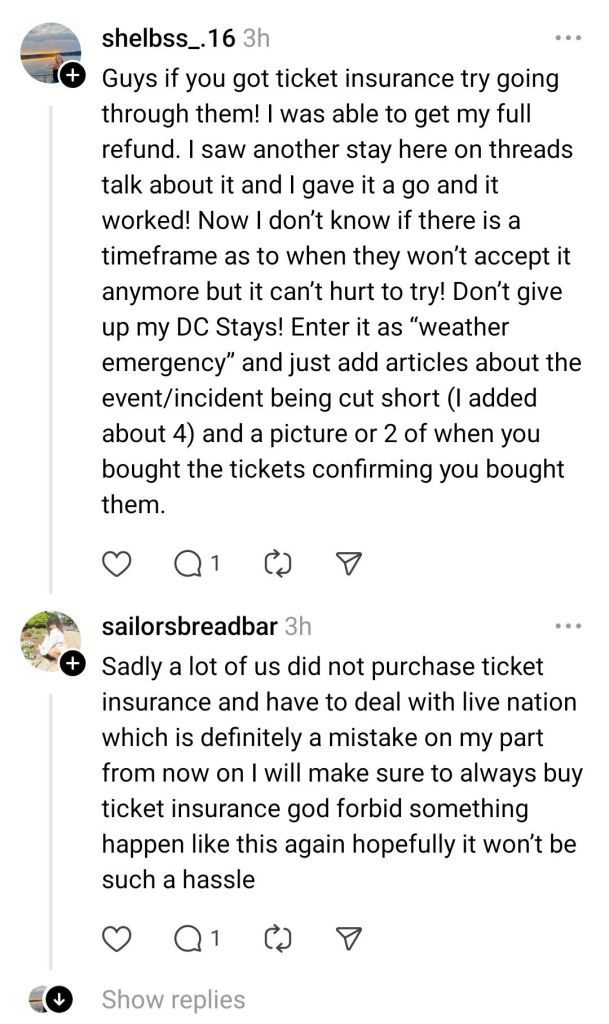609x1024 pixels.
Task: Open shelbss_.16's username profile link
Action: 168,39
